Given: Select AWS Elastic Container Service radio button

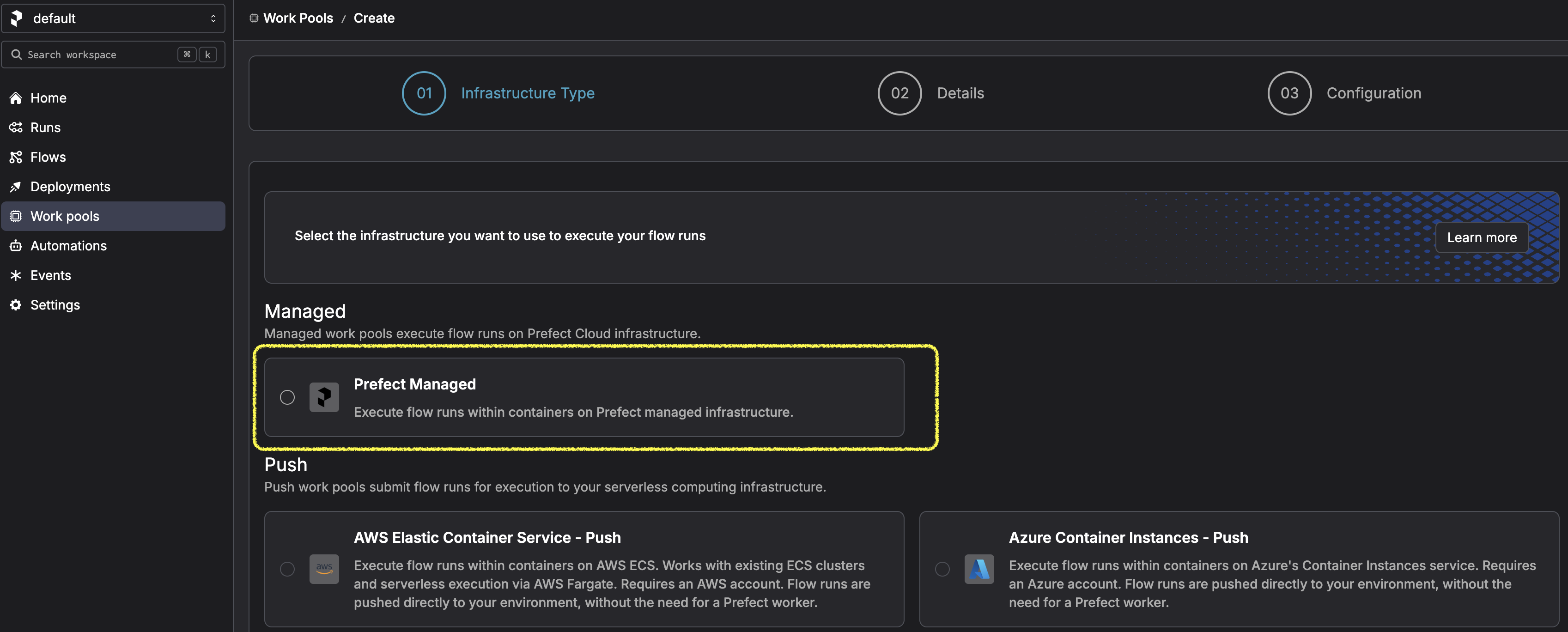Looking at the screenshot, I should coord(287,569).
